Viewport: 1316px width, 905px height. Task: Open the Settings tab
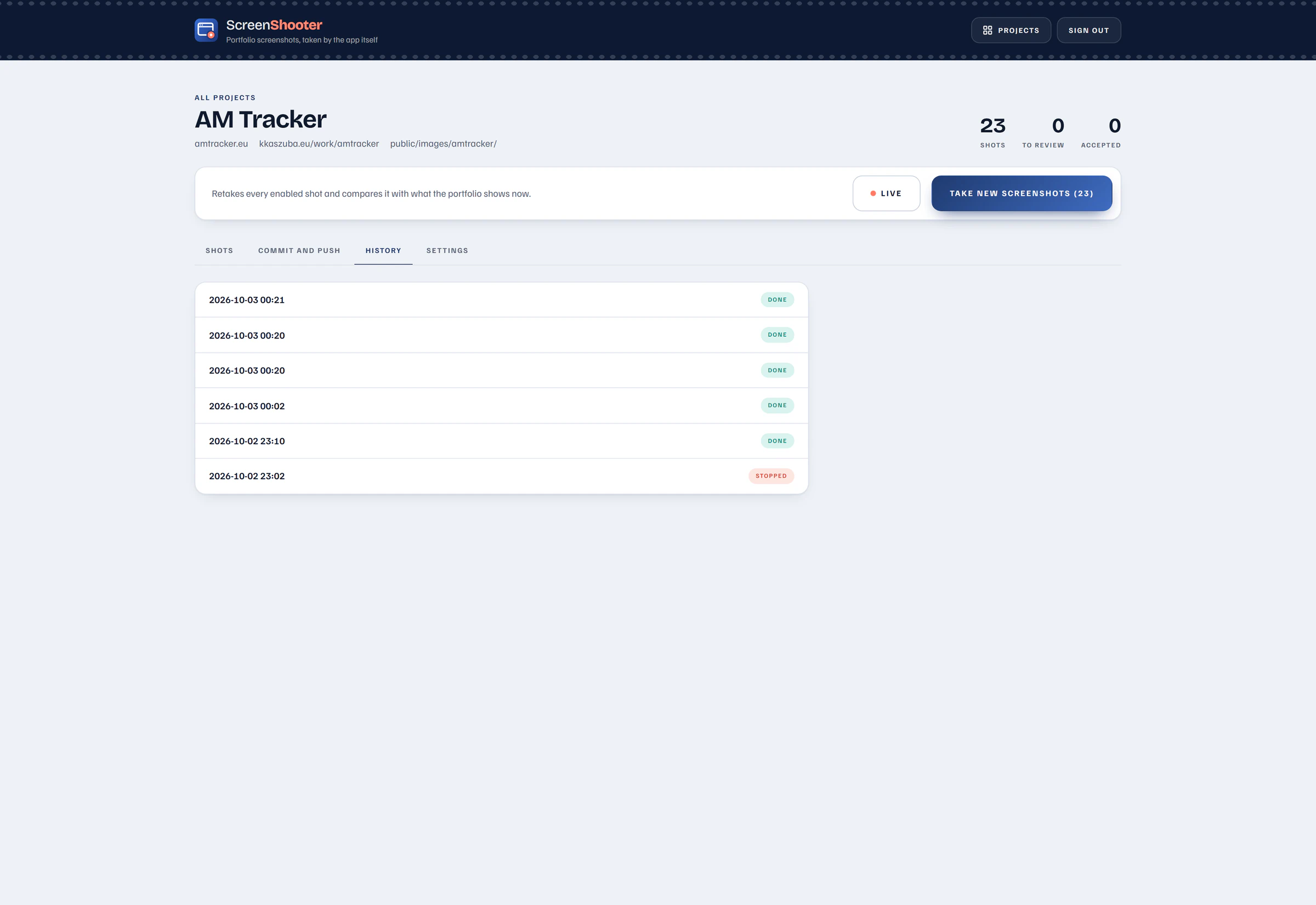[x=447, y=251]
